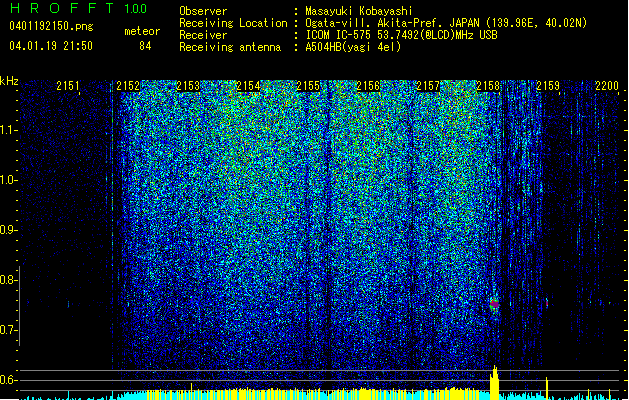Click the meteor count value 84
Viewport: 629px width, 400px height.
pyautogui.click(x=145, y=46)
